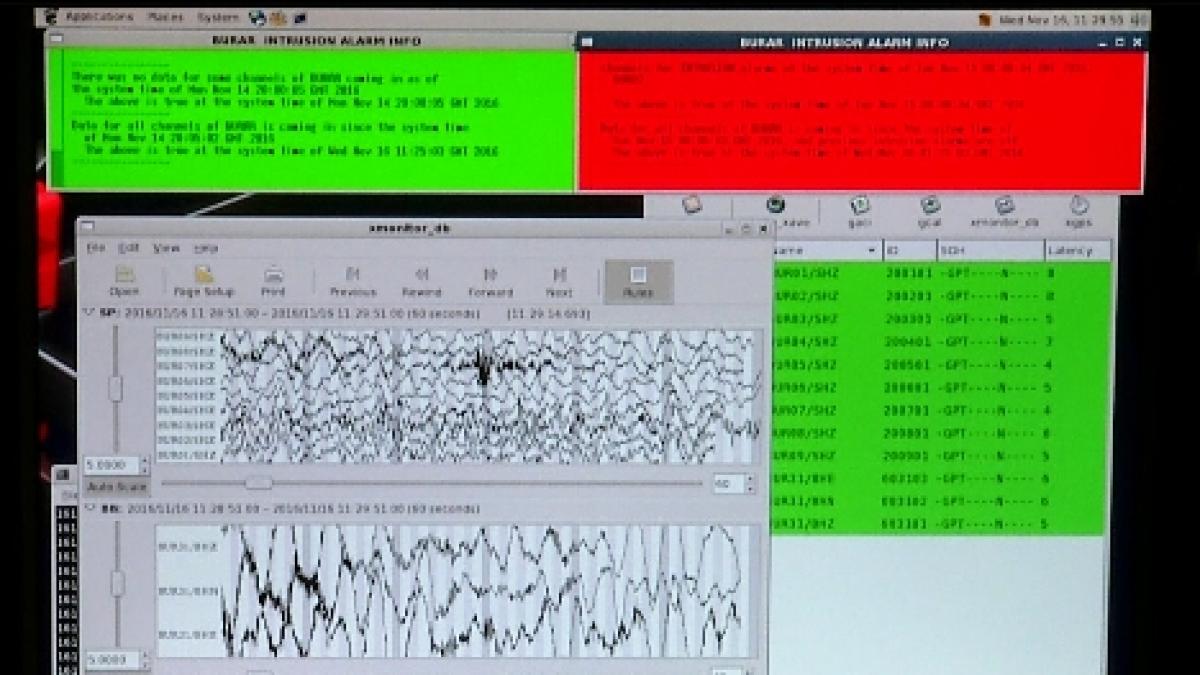Open Page Setup from the toolbar
The image size is (1200, 675).
(204, 279)
